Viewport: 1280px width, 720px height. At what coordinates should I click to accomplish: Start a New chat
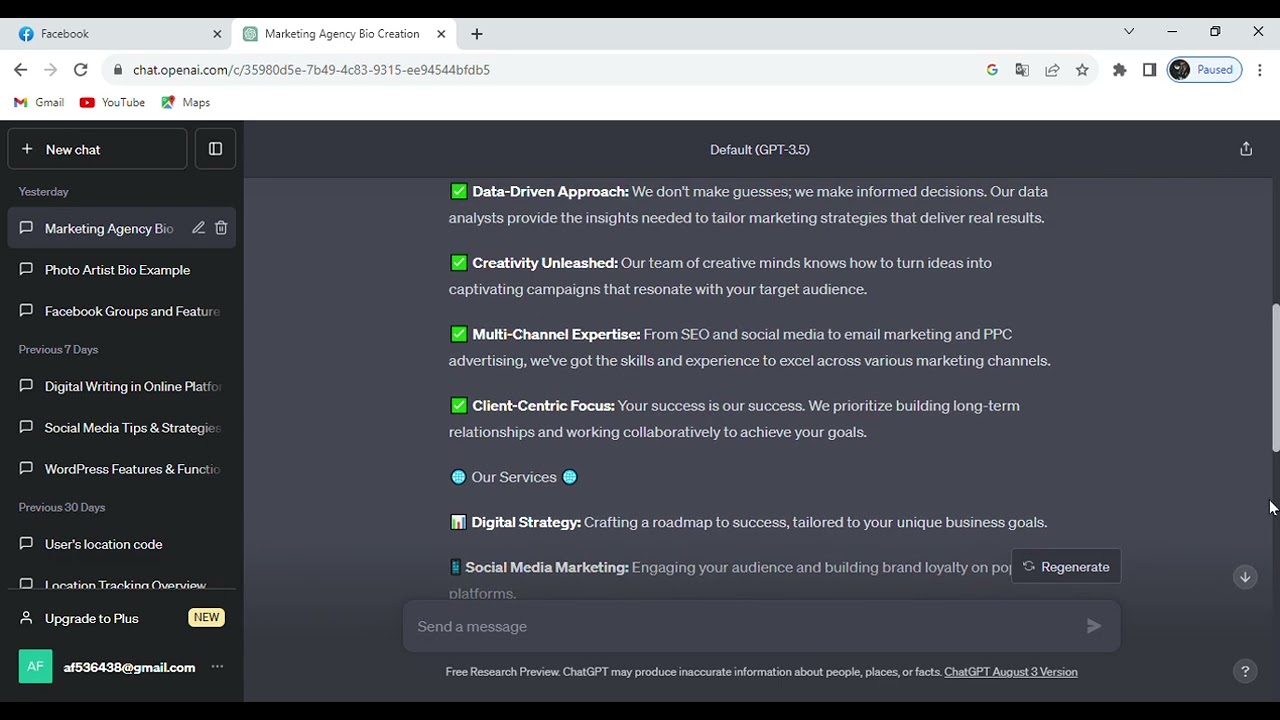(x=97, y=149)
